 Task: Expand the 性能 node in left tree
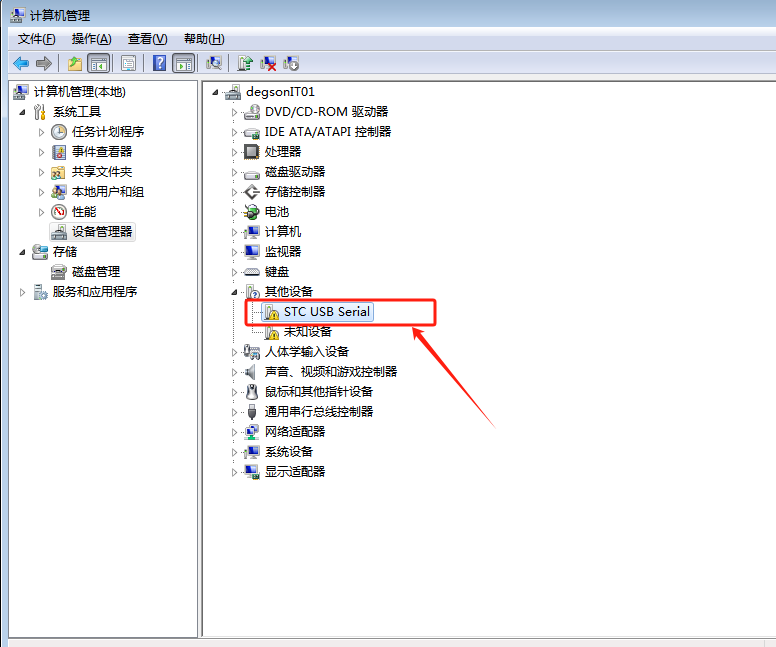(41, 212)
